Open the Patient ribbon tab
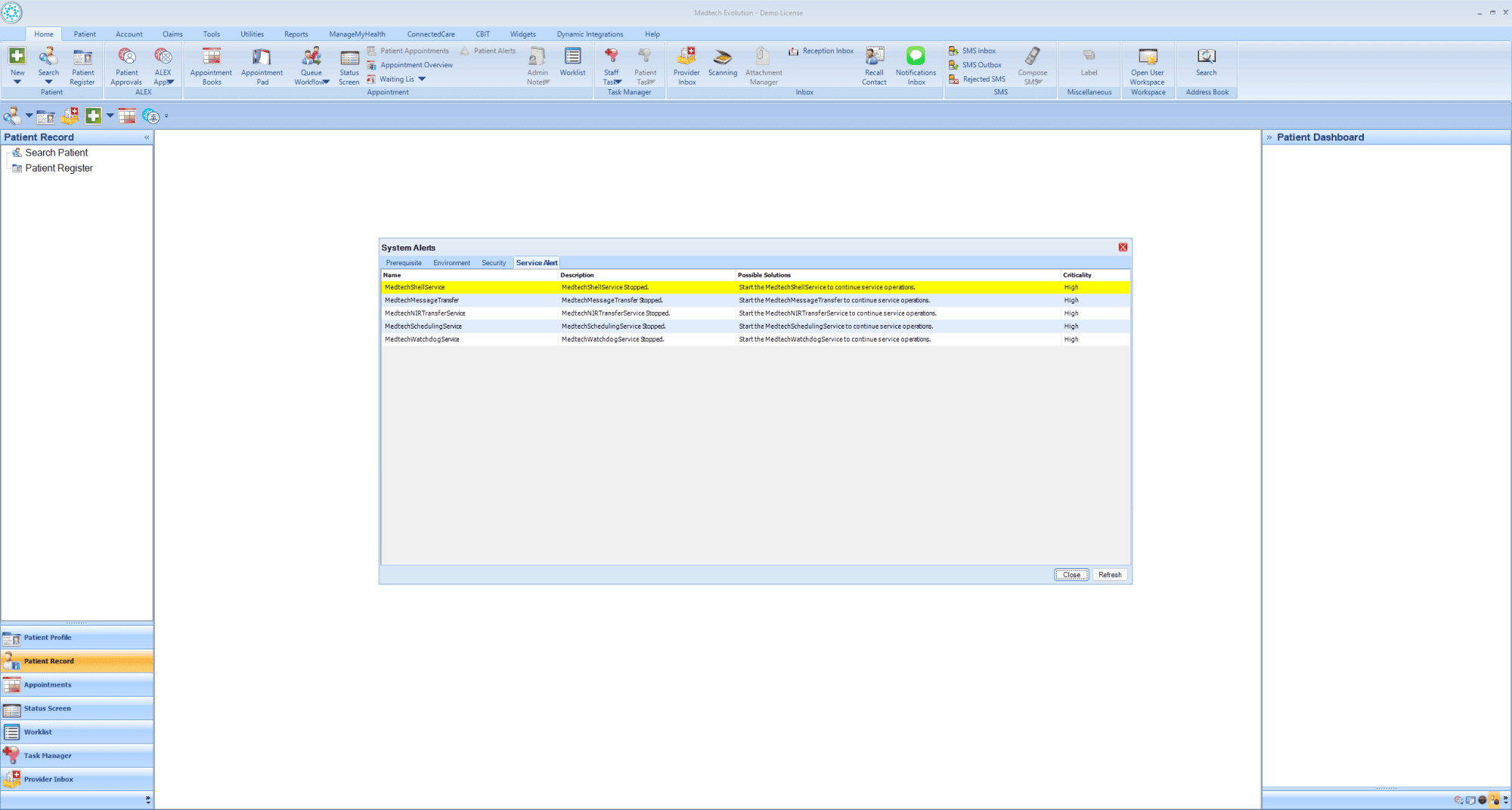This screenshot has width=1512, height=810. click(85, 34)
